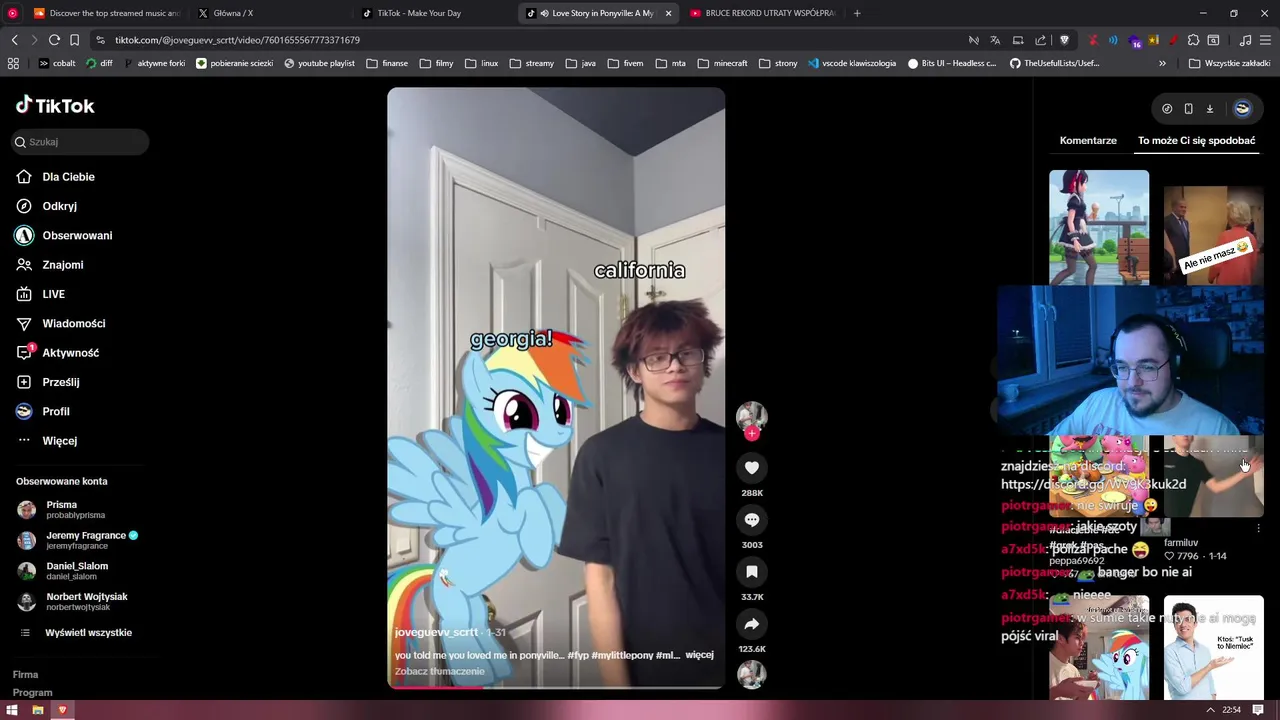Image resolution: width=1280 pixels, height=720 pixels.
Task: Open linux bookmark folder
Action: 481,63
